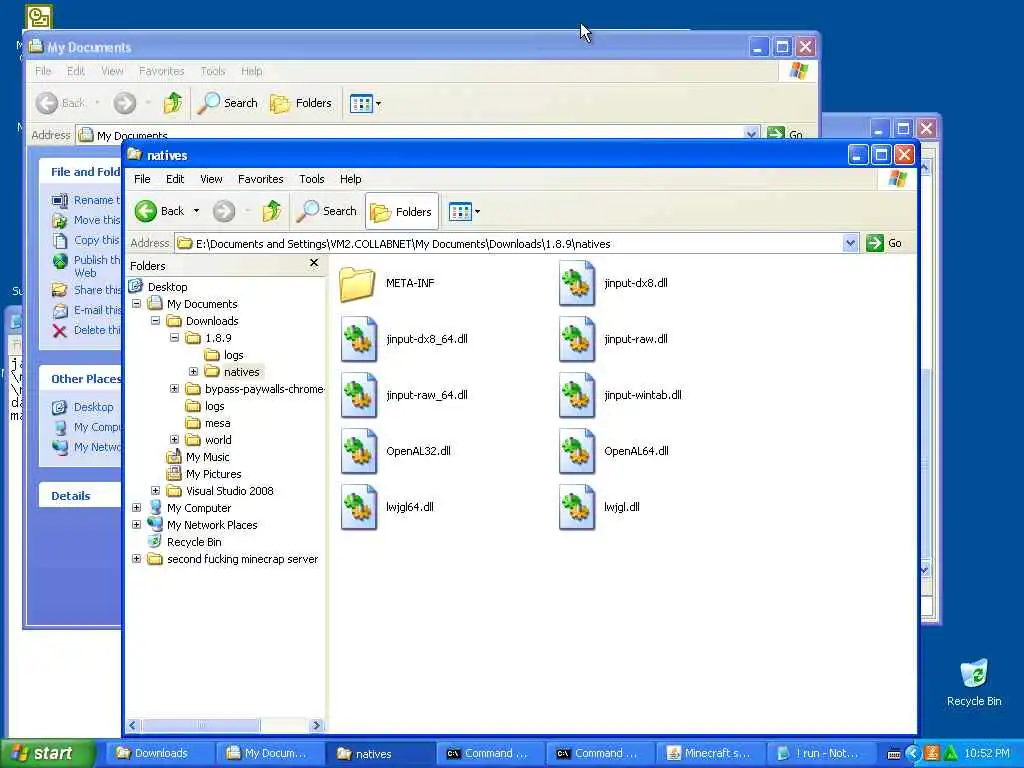Image resolution: width=1024 pixels, height=768 pixels.
Task: Select the OpenAL64.dll file icon
Action: [577, 451]
